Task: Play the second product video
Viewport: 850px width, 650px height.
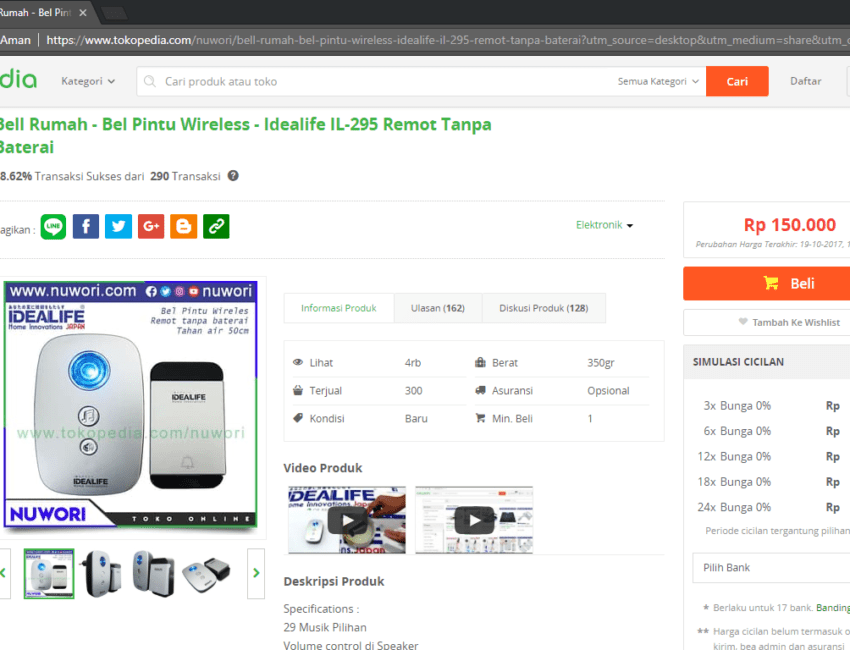Action: coord(474,520)
